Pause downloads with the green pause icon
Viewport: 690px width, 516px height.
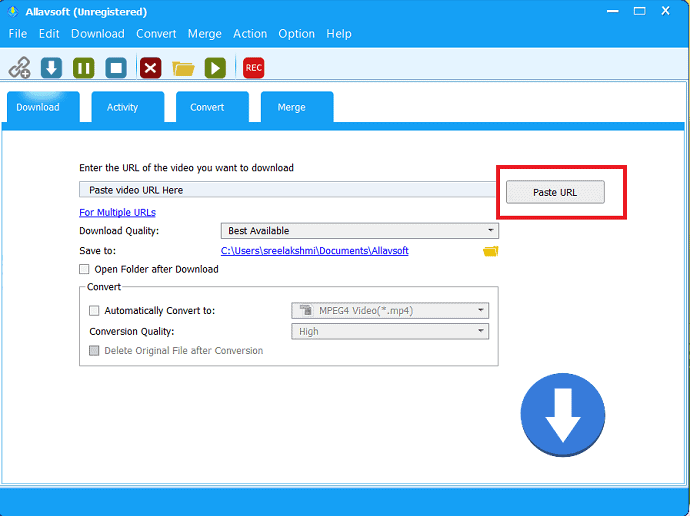84,68
